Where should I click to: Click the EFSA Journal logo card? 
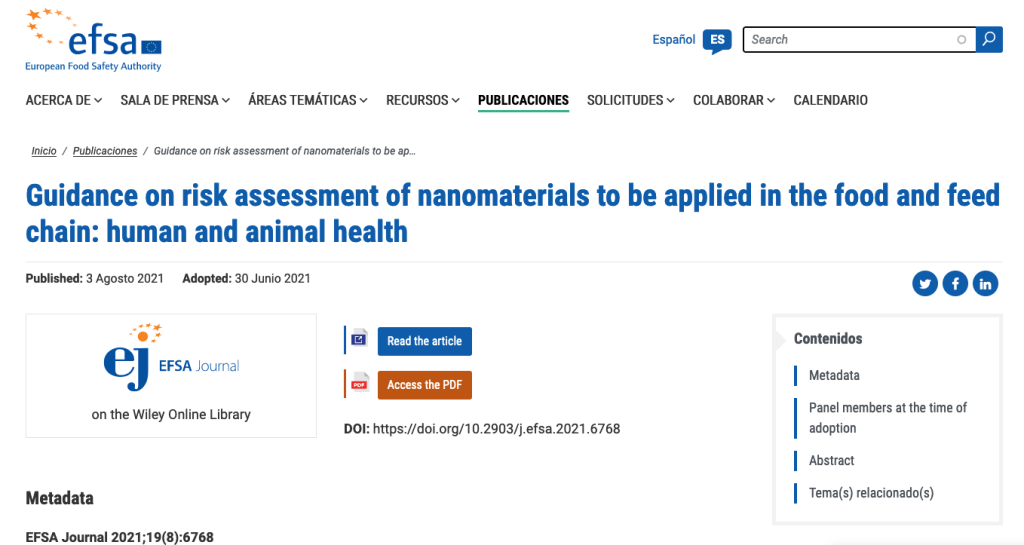click(x=171, y=376)
